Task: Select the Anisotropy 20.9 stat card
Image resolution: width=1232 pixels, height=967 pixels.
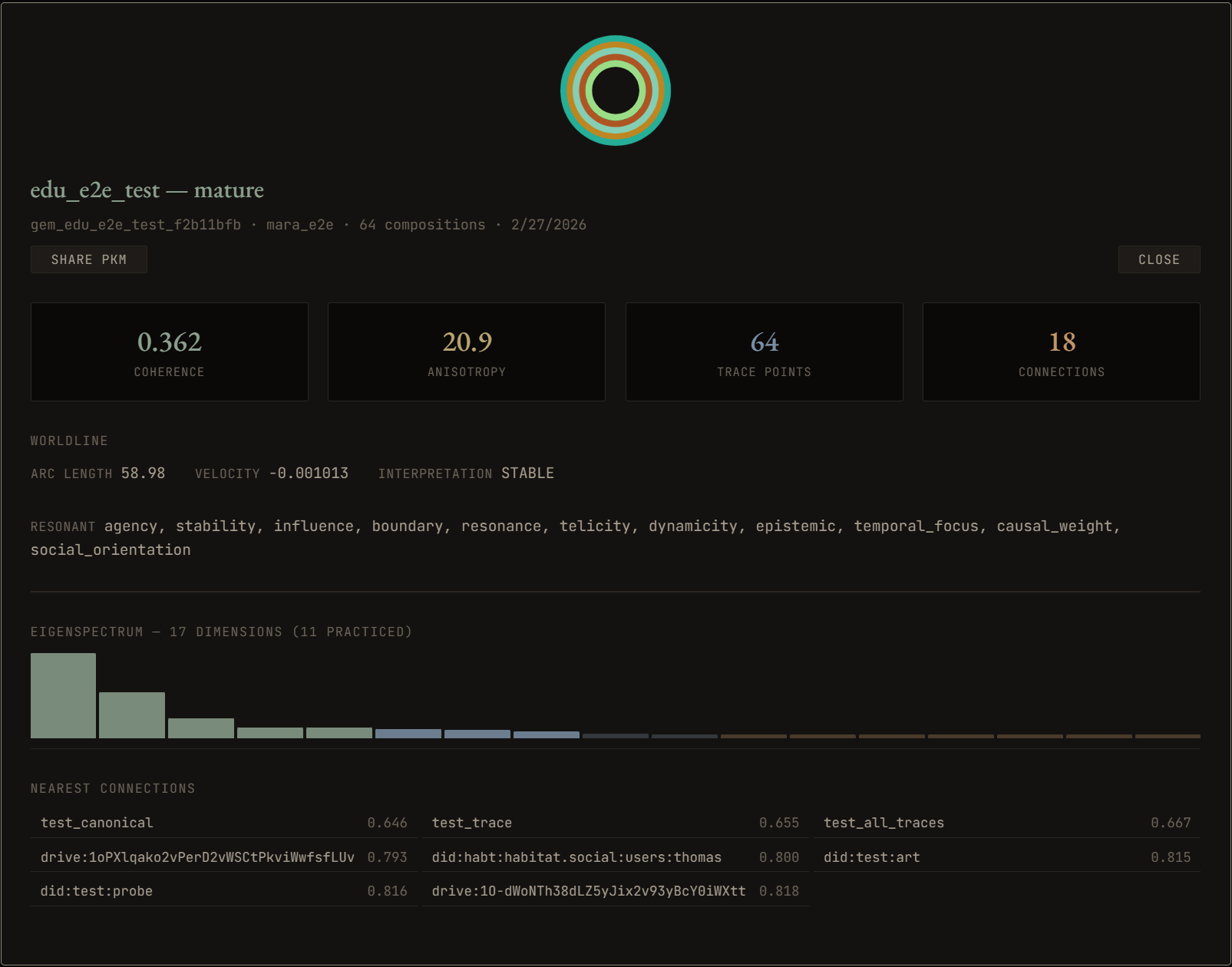Action: pos(467,351)
